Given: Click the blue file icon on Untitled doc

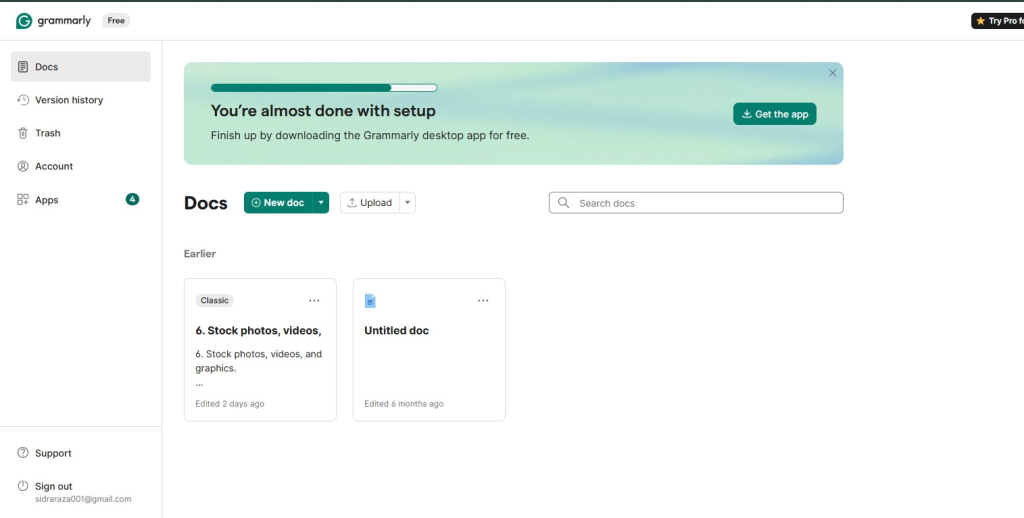Looking at the screenshot, I should [x=370, y=300].
